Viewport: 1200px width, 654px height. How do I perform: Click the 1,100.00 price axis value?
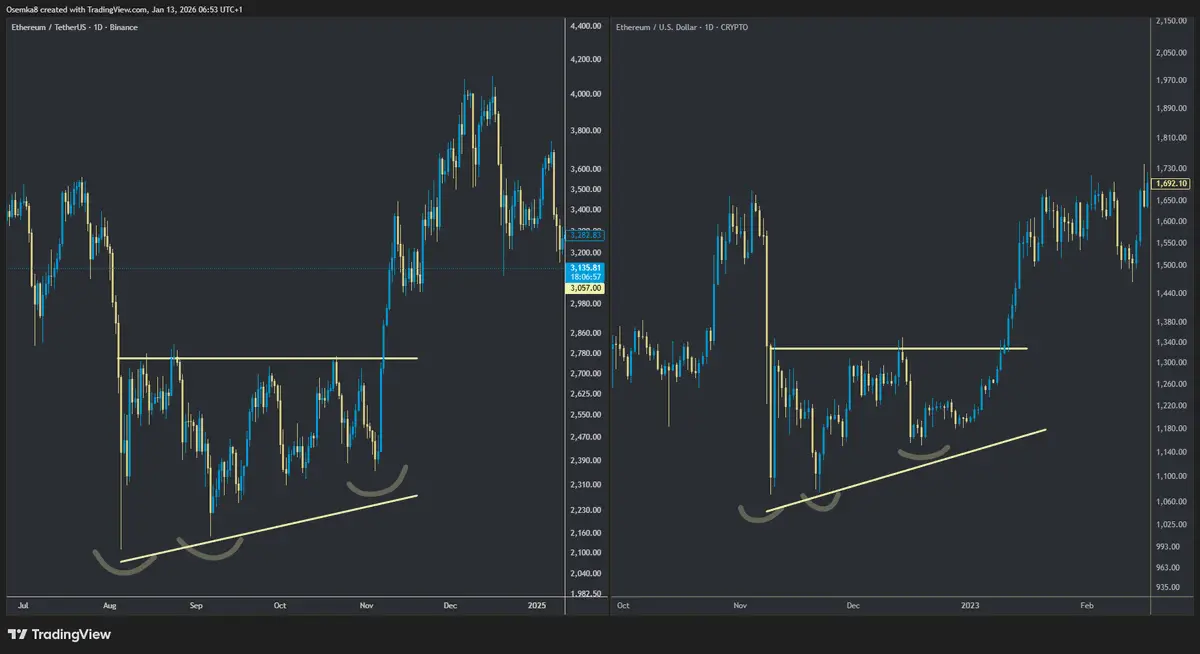(1170, 474)
